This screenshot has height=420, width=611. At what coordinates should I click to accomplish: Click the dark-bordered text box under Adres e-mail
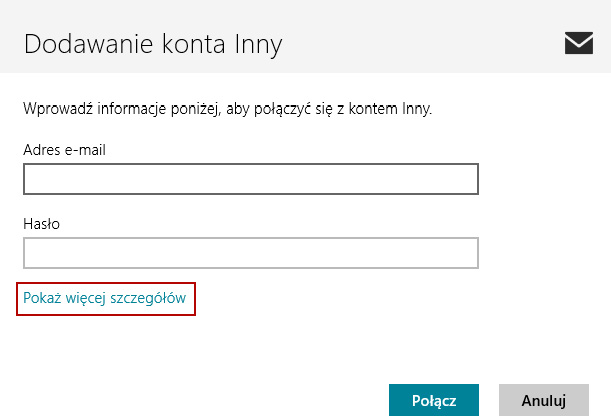250,179
